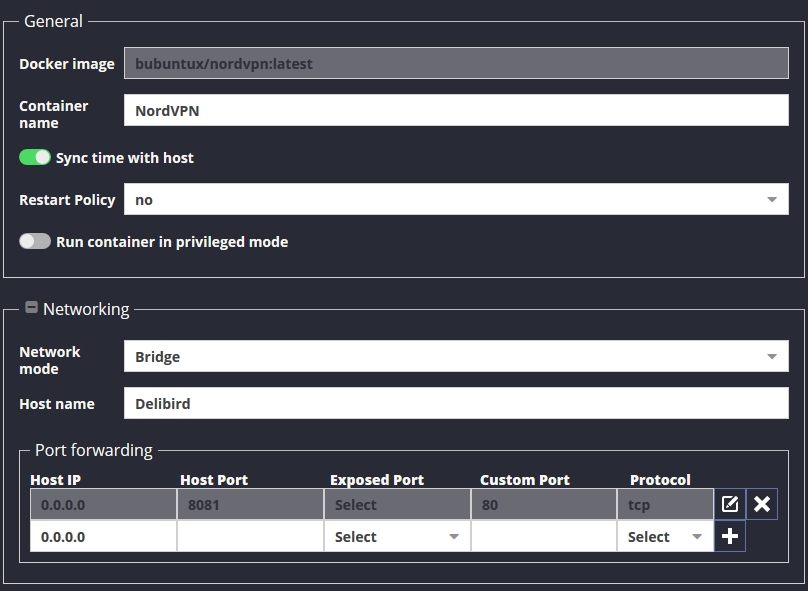The height and width of the screenshot is (591, 808).
Task: Click the editable Host IP 0.0.0.0 field
Action: pyautogui.click(x=103, y=536)
